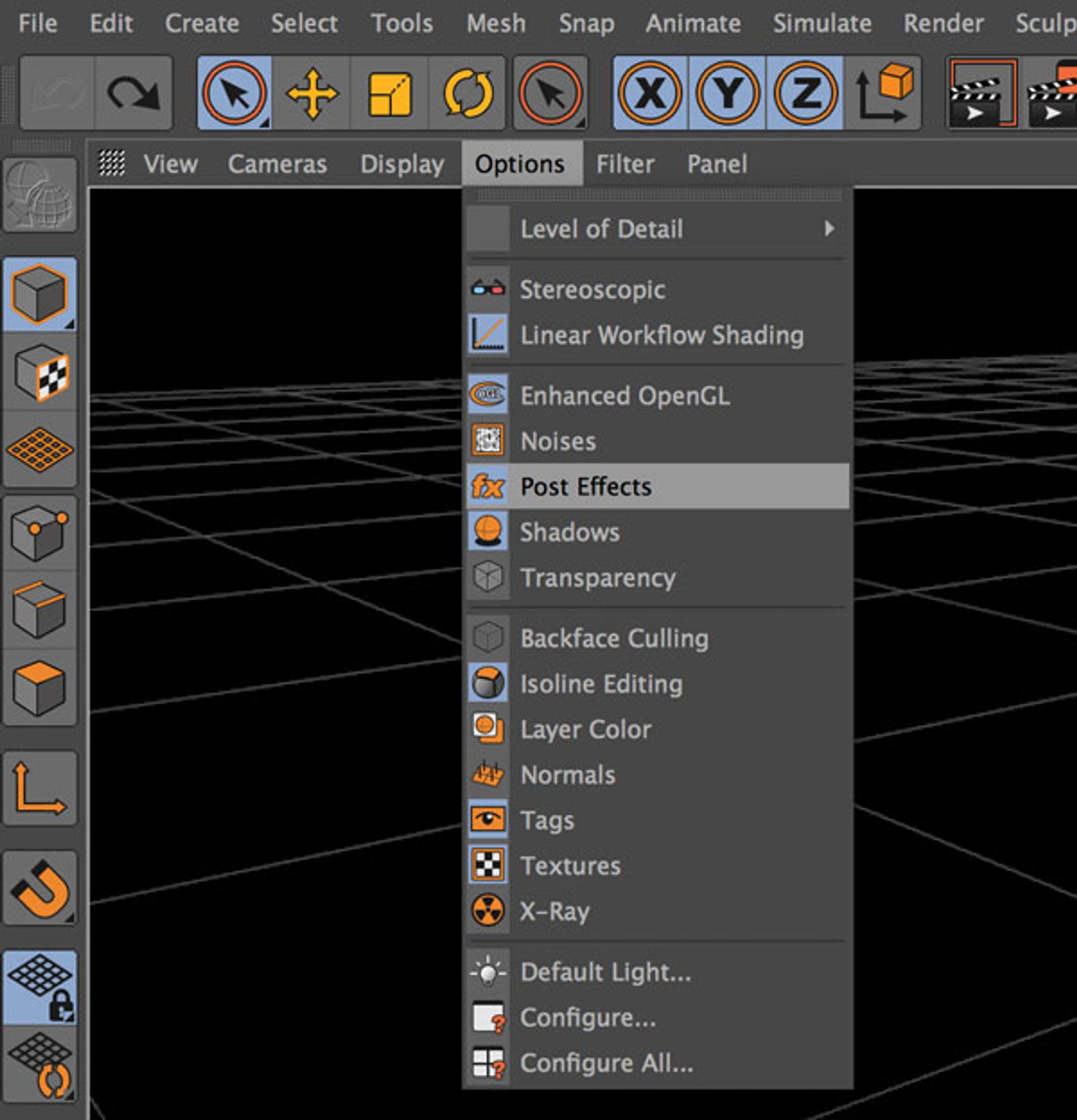1077x1120 pixels.
Task: Click the Enable Snap magnet icon
Action: (x=40, y=887)
